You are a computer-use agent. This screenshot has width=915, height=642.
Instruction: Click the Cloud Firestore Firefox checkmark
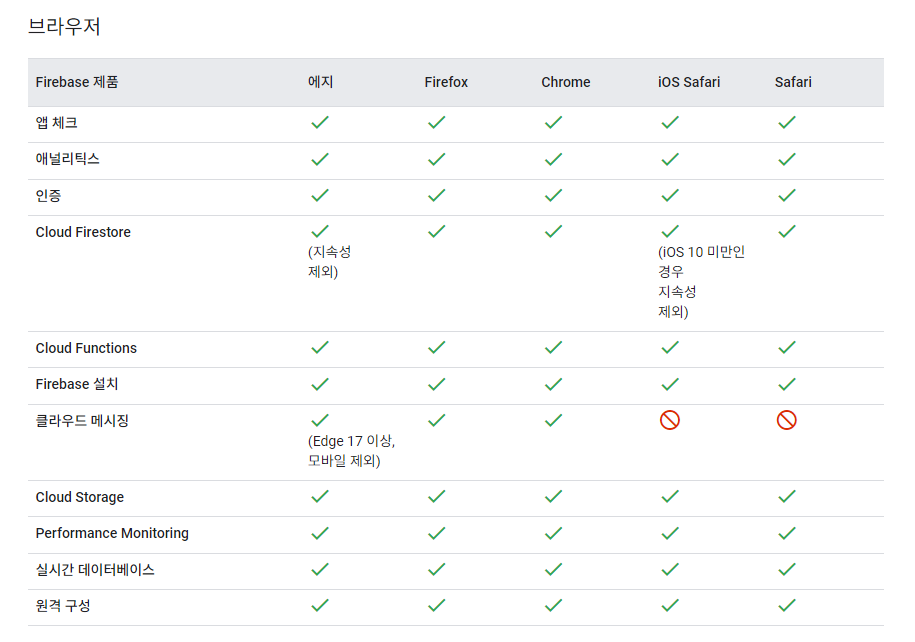(436, 232)
